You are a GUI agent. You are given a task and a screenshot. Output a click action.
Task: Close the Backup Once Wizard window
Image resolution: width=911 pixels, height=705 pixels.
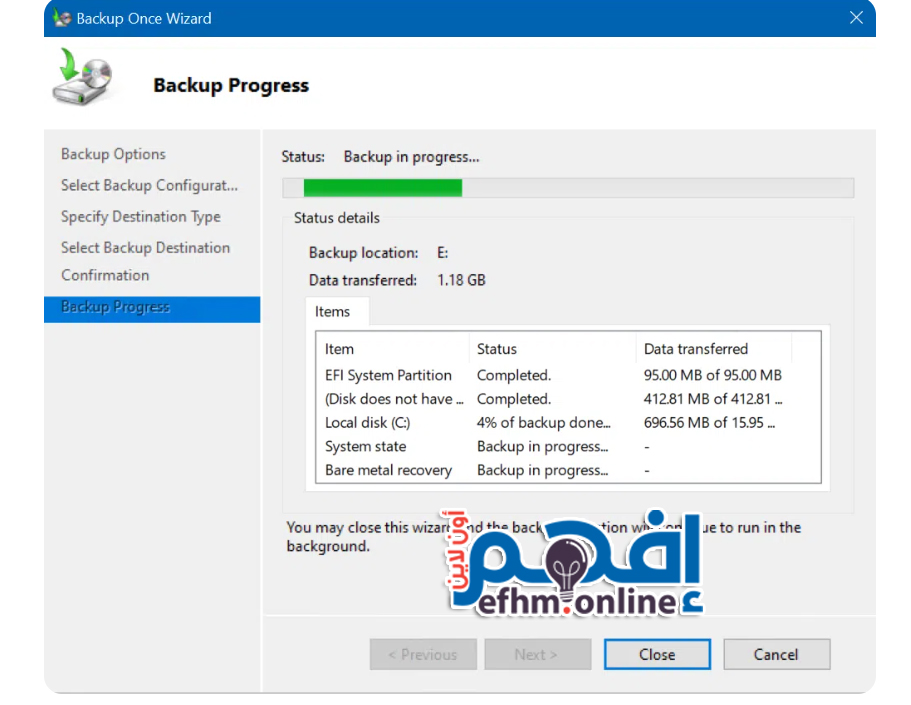[855, 18]
